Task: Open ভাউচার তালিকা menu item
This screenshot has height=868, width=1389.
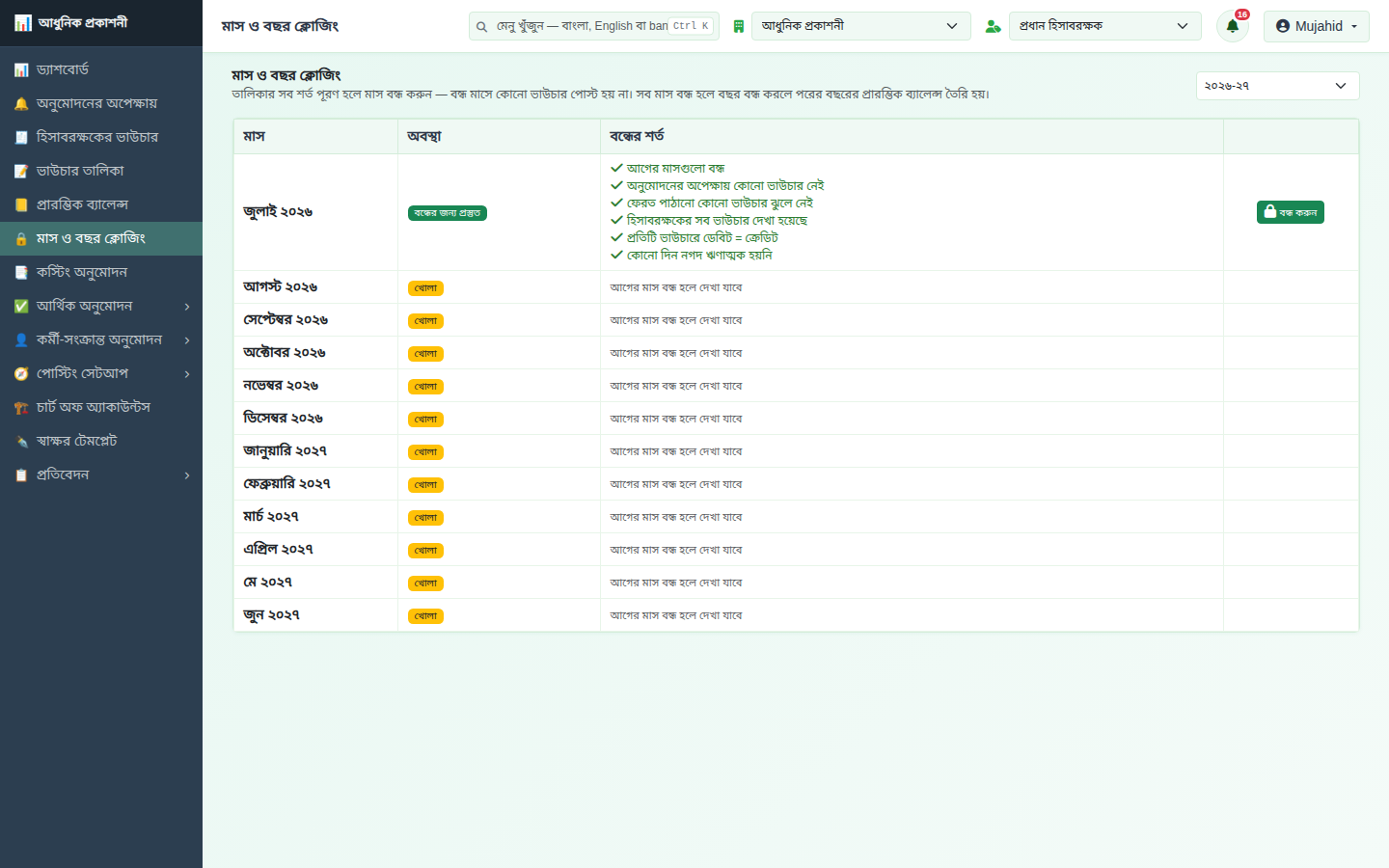Action: pyautogui.click(x=101, y=171)
